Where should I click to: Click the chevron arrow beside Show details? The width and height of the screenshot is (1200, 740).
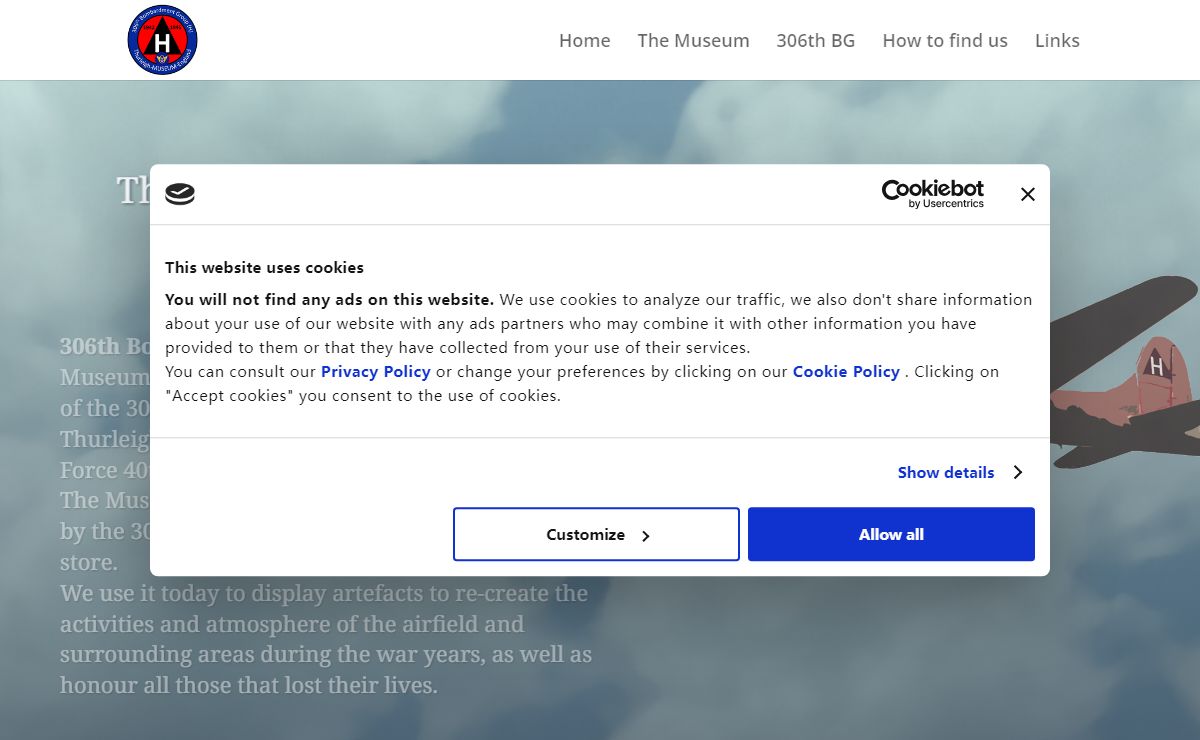coord(1017,472)
